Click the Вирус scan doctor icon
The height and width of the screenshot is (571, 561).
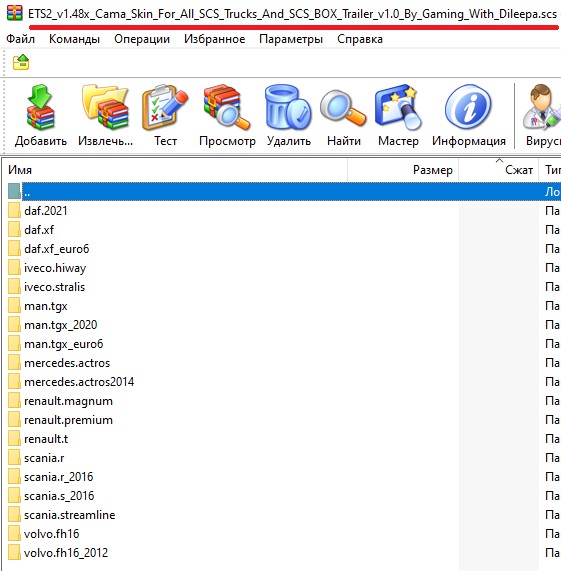tap(541, 107)
